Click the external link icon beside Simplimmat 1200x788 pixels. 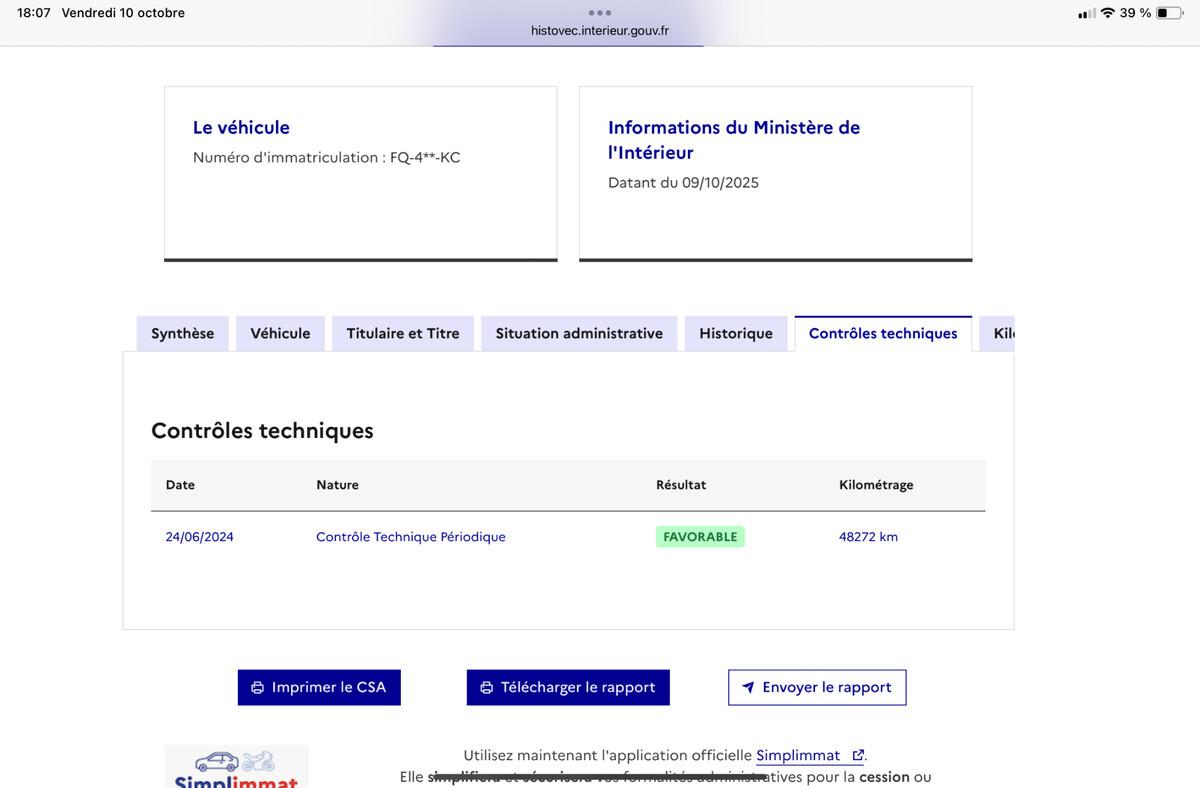[857, 756]
